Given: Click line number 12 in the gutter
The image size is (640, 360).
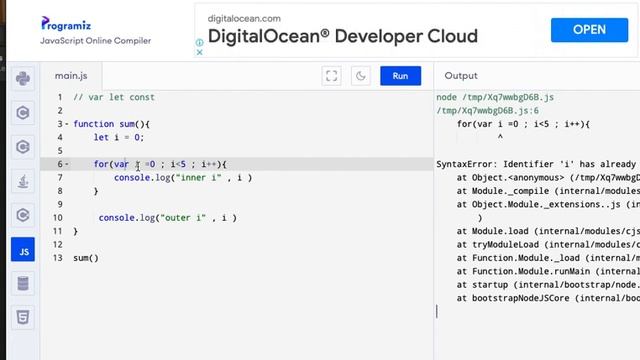Looking at the screenshot, I should pos(58,244).
